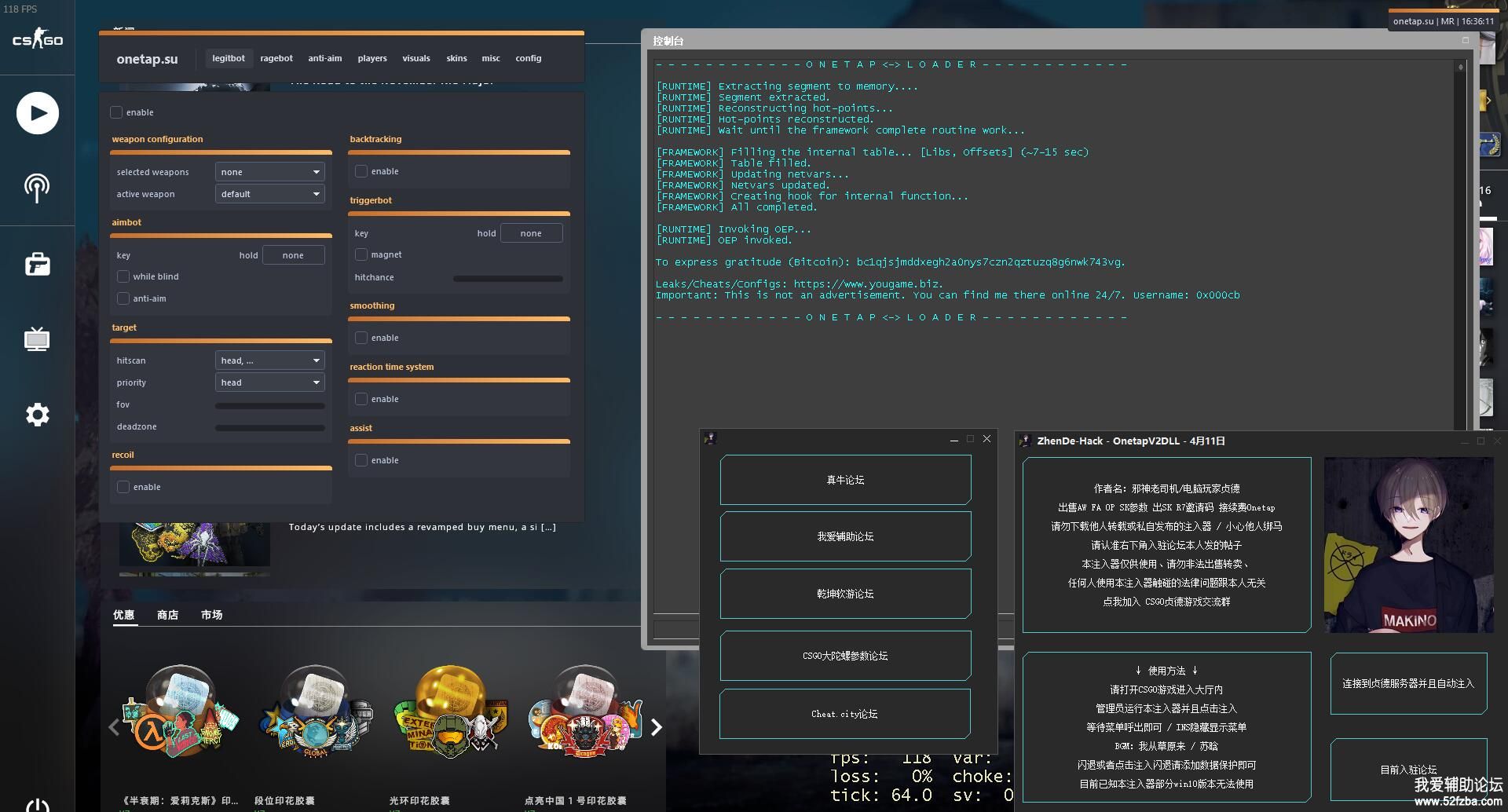Enable the while blind checkbox
The image size is (1508, 812).
(x=123, y=276)
